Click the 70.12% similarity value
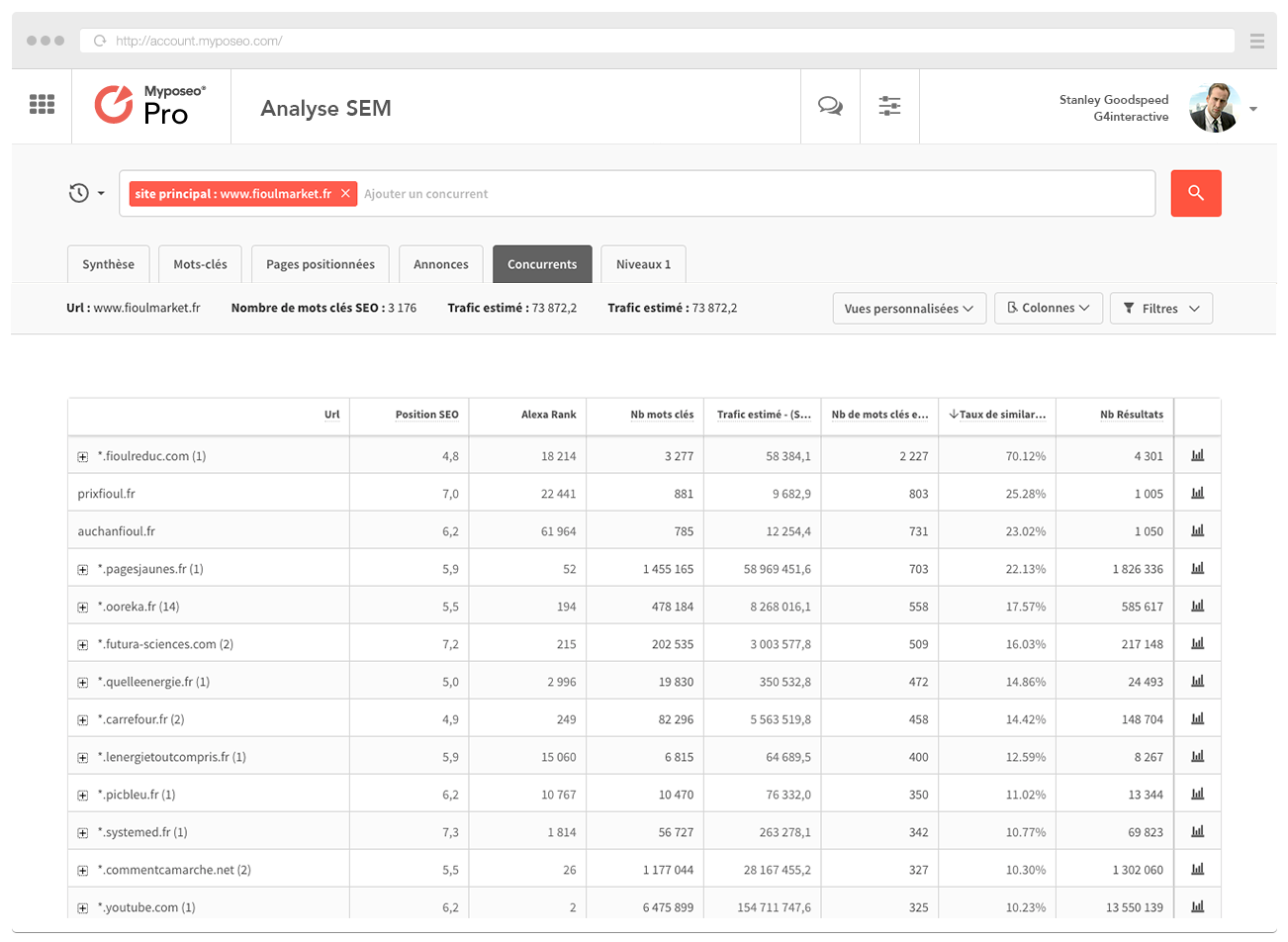This screenshot has height=942, width=1288. (x=1026, y=456)
